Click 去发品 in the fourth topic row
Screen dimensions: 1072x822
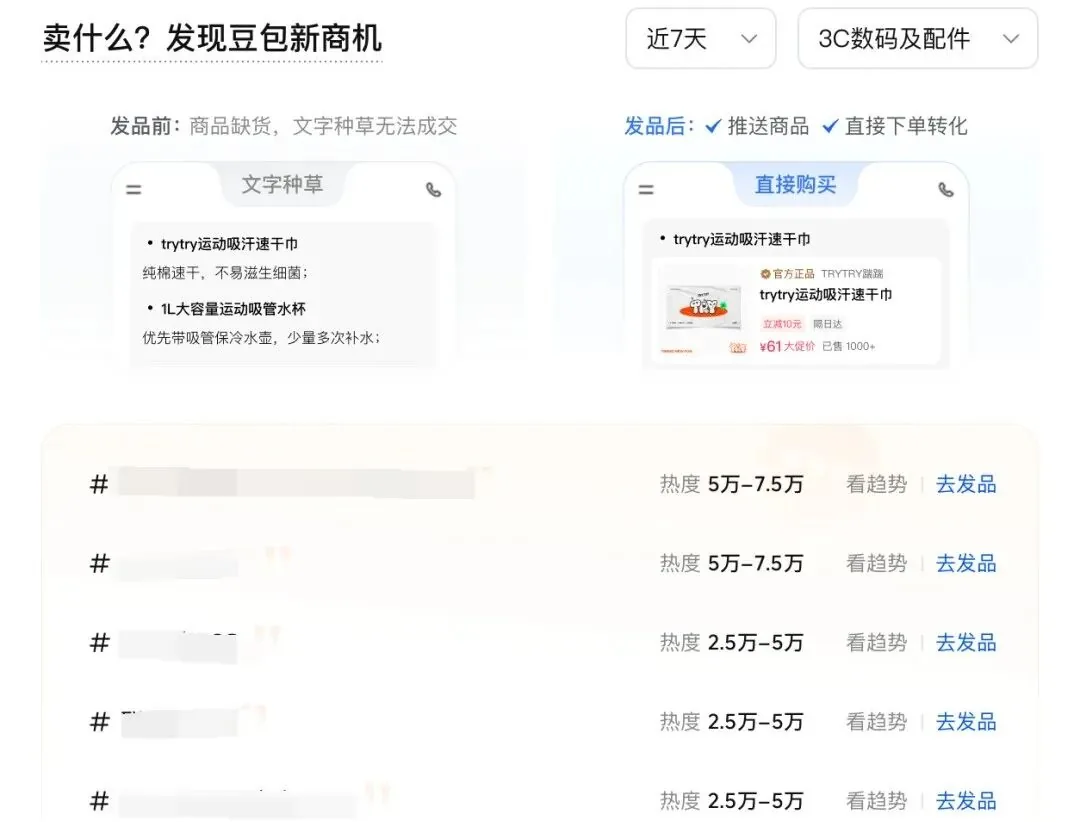click(966, 721)
